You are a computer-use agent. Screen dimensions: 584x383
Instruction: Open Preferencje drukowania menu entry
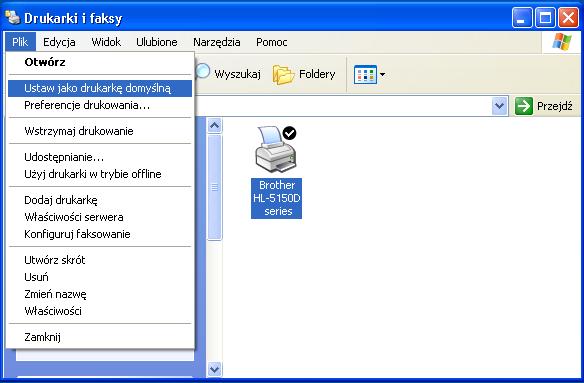[x=100, y=105]
